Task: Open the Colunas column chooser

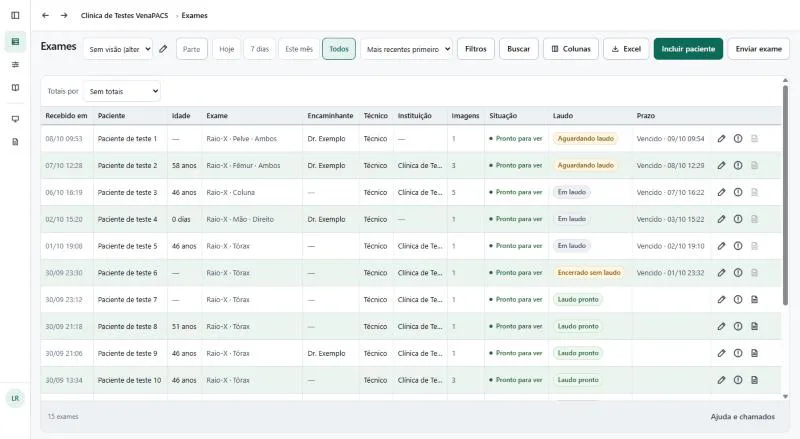Action: click(571, 49)
